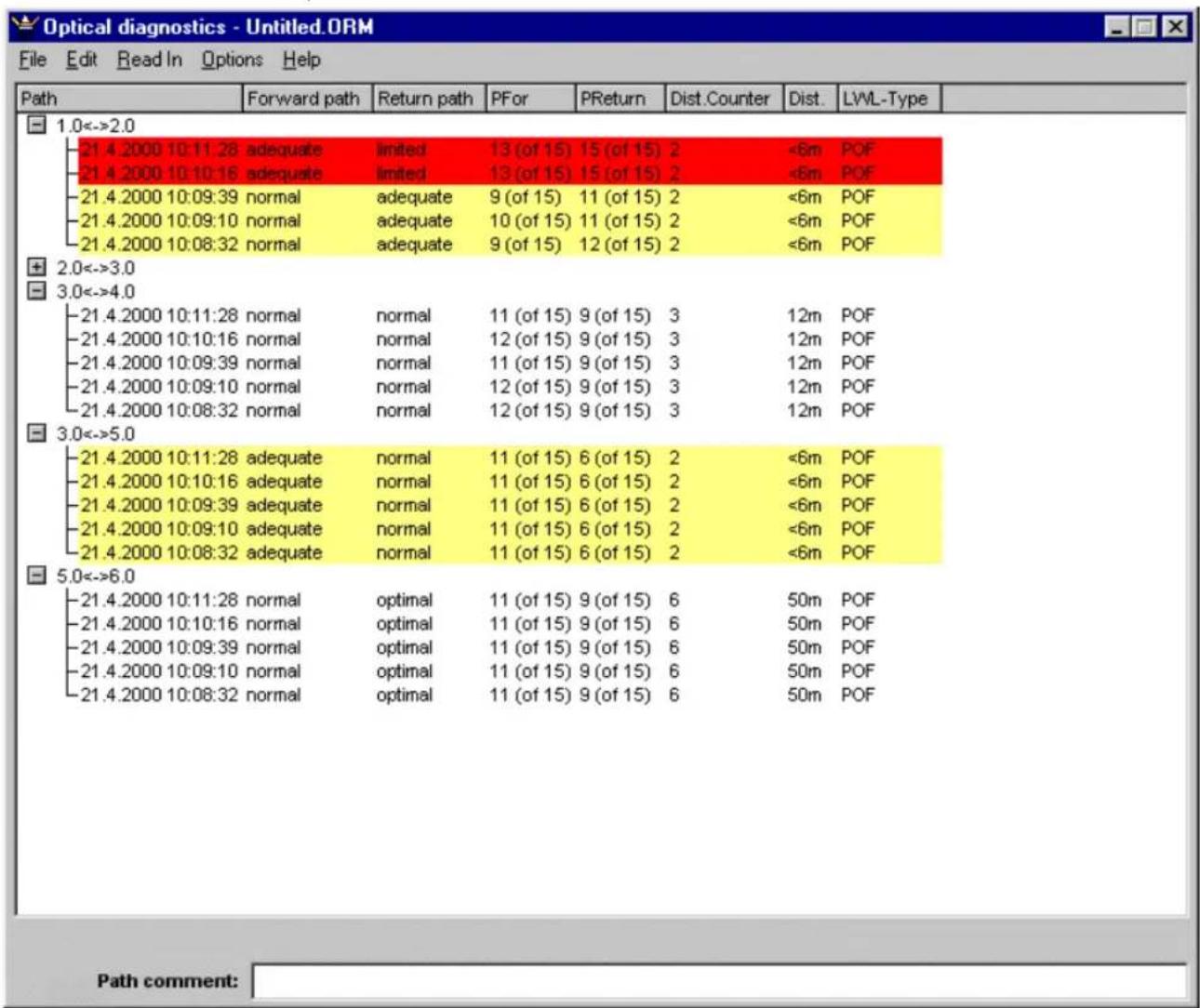Select 10:11:28 row under 3.0<->5.0
The image size is (1200, 1008).
pos(510,458)
